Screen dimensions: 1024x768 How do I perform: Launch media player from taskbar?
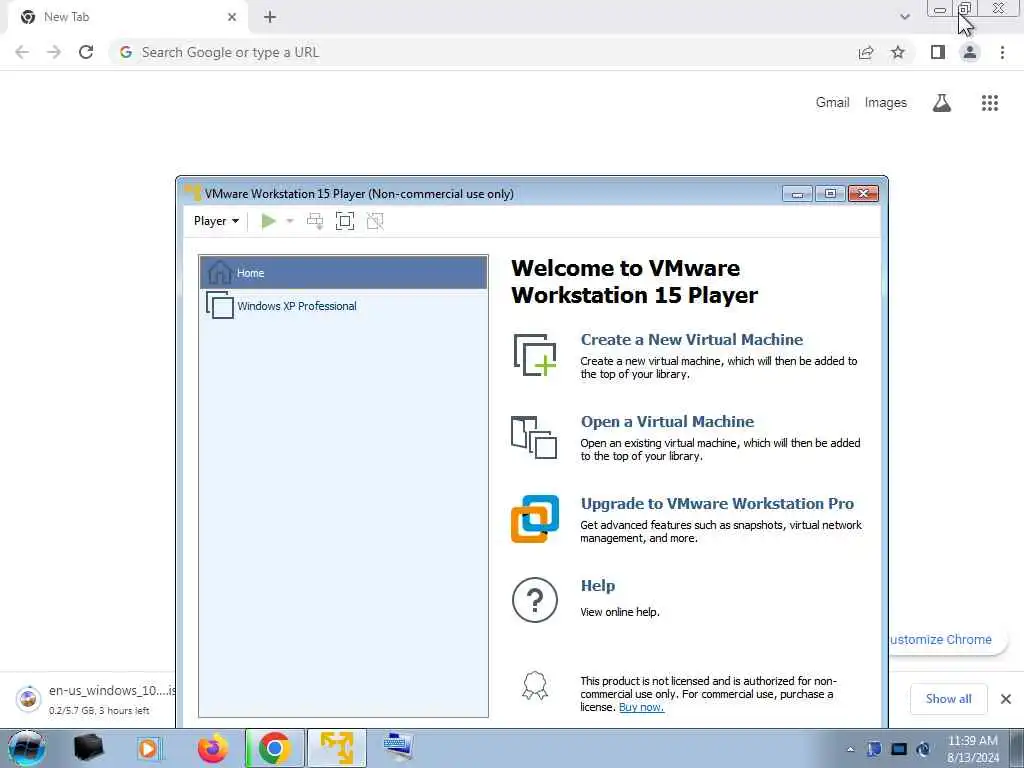150,748
